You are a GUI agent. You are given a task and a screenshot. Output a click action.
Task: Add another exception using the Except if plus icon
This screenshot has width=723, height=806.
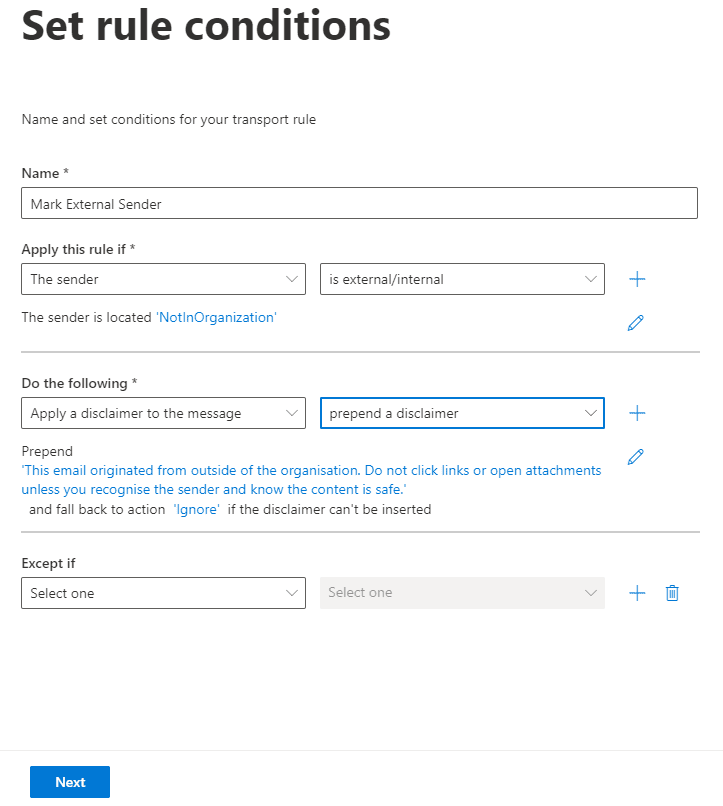637,593
